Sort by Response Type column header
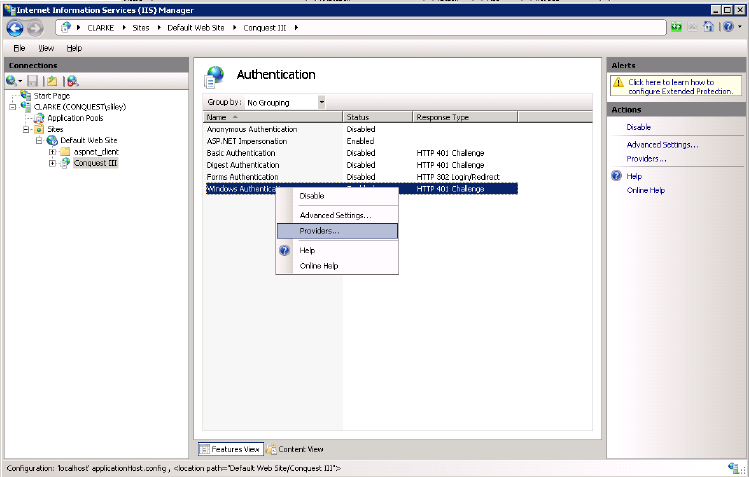 [x=465, y=117]
